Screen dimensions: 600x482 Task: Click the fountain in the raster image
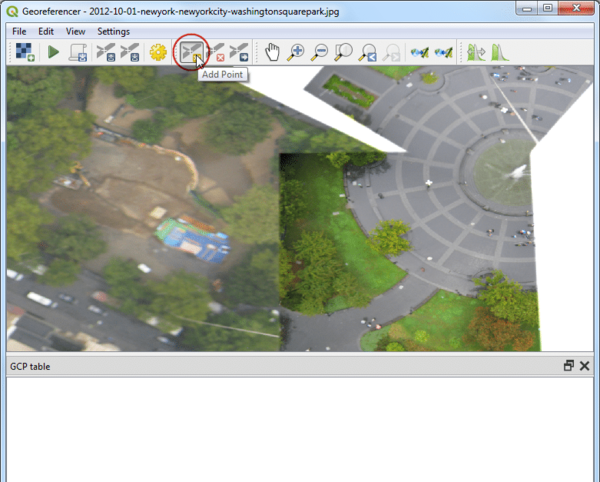505,174
